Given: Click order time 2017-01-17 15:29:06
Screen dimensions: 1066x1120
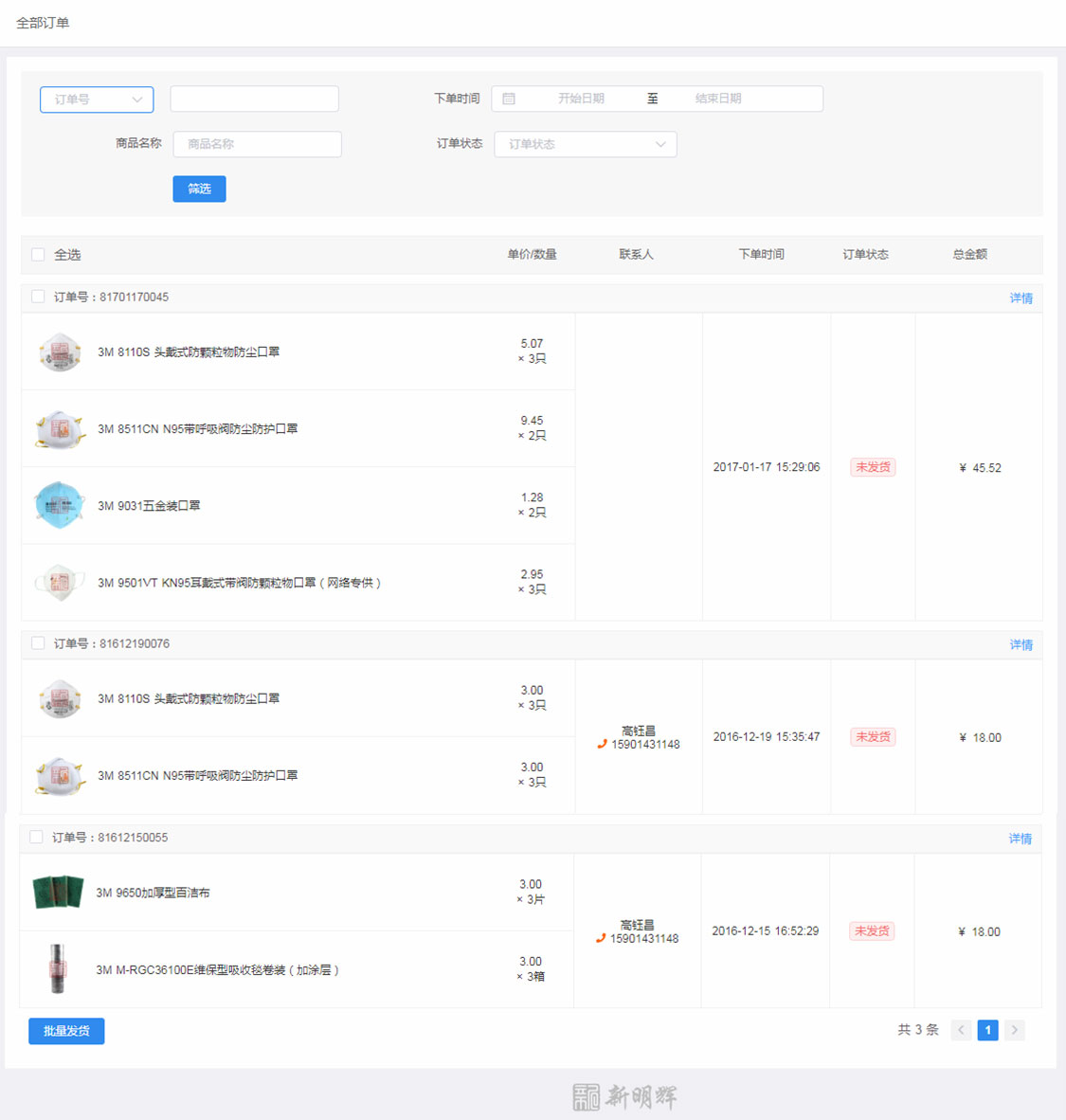Looking at the screenshot, I should tap(767, 467).
